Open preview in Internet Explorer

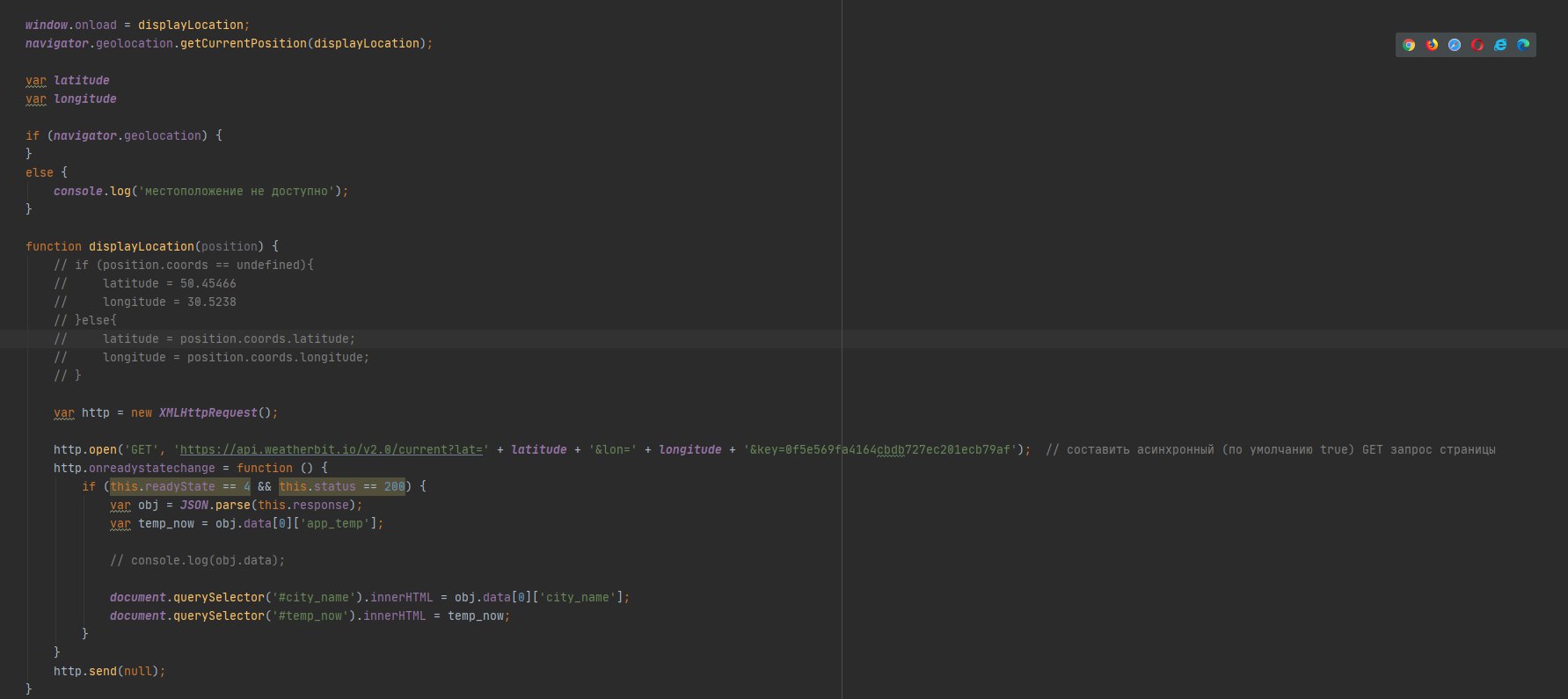(1500, 45)
